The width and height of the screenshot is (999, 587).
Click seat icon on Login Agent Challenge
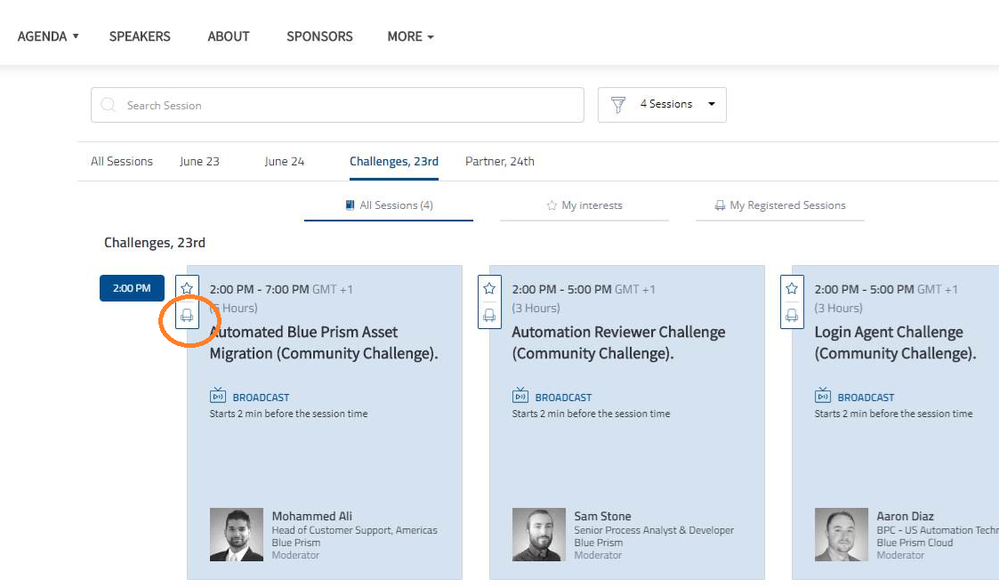(x=792, y=315)
